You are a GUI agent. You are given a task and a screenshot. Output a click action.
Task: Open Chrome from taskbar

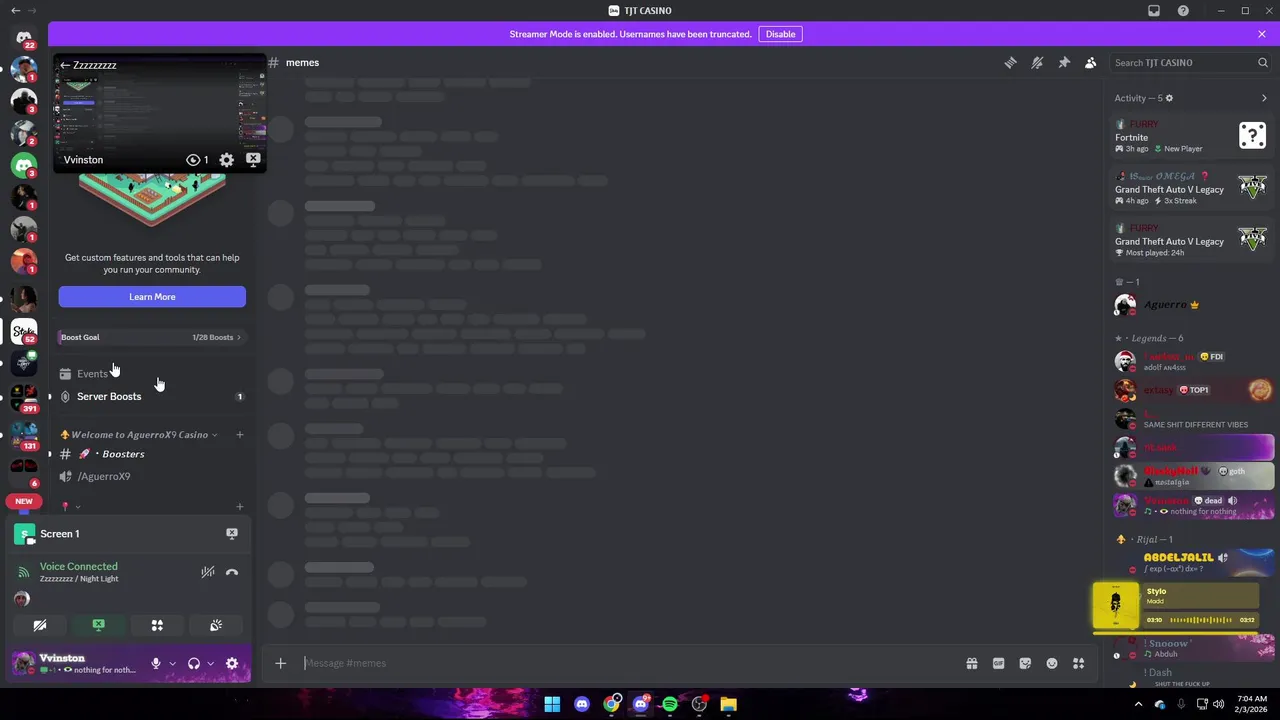pyautogui.click(x=611, y=705)
